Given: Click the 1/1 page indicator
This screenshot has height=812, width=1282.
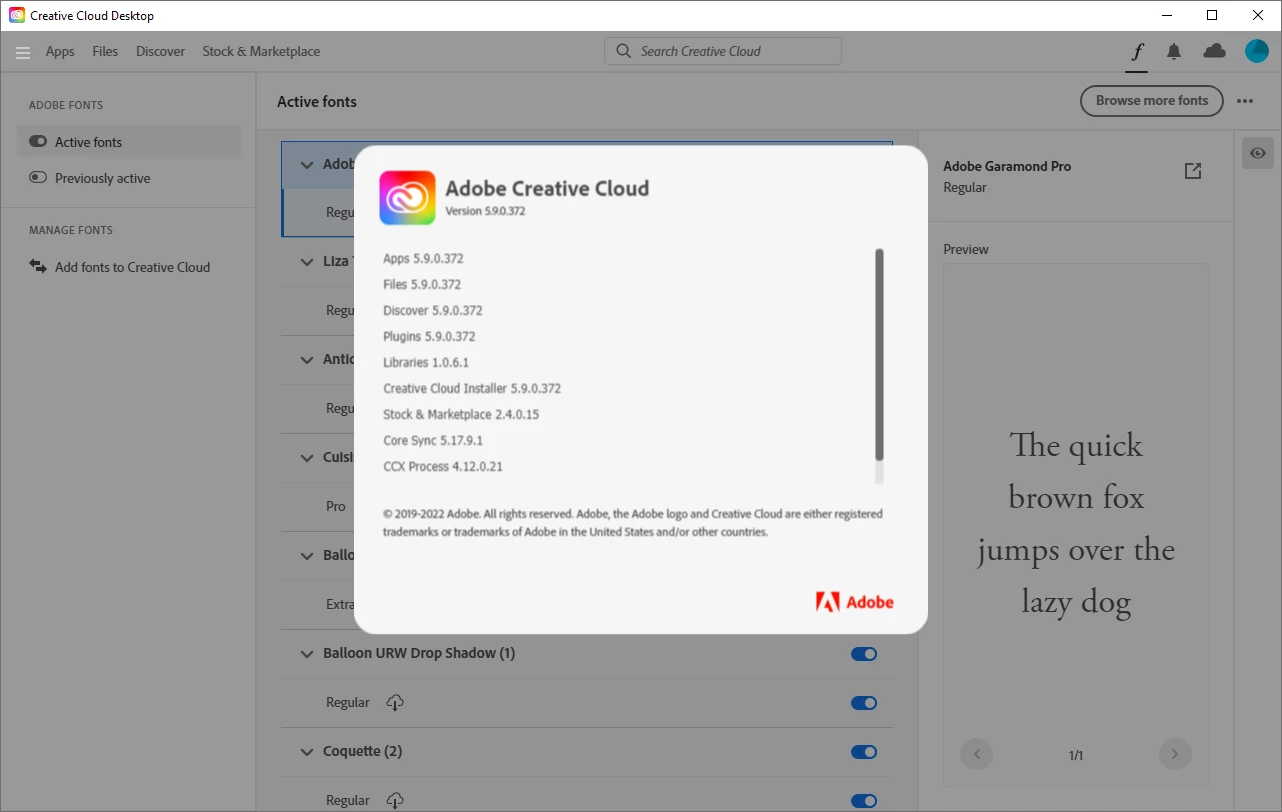Looking at the screenshot, I should [x=1076, y=755].
